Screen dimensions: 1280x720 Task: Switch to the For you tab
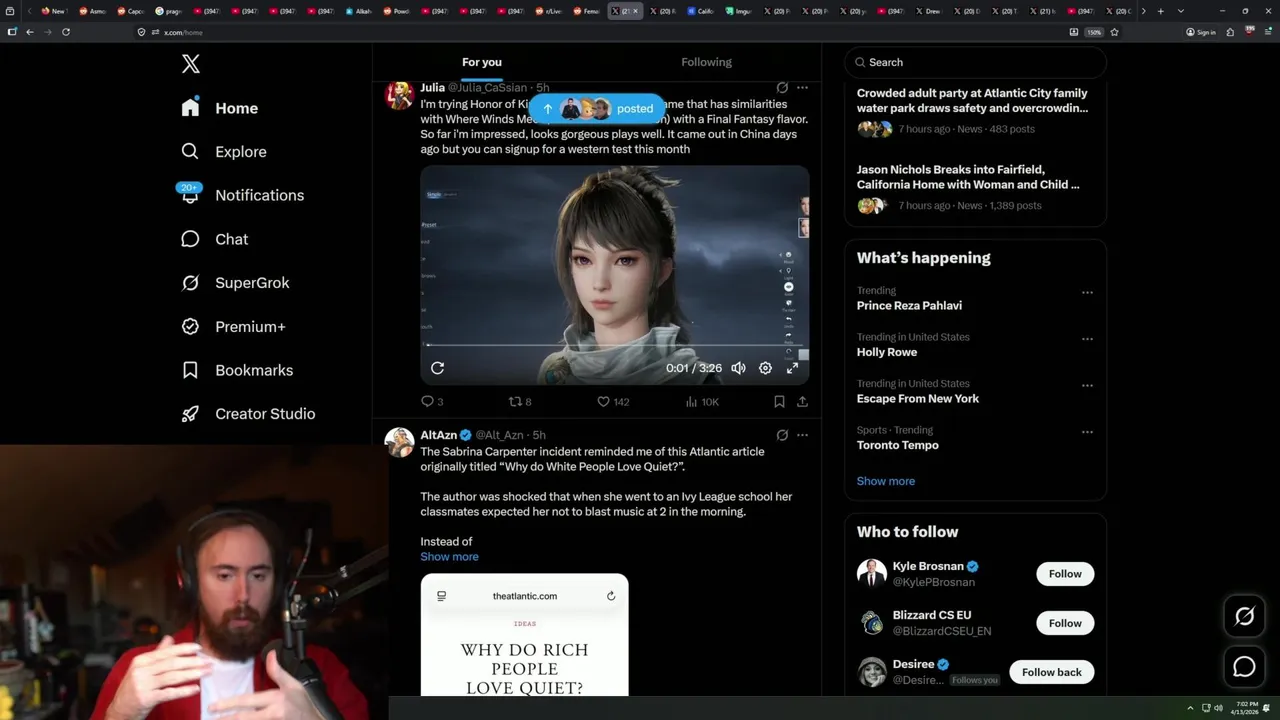482,62
